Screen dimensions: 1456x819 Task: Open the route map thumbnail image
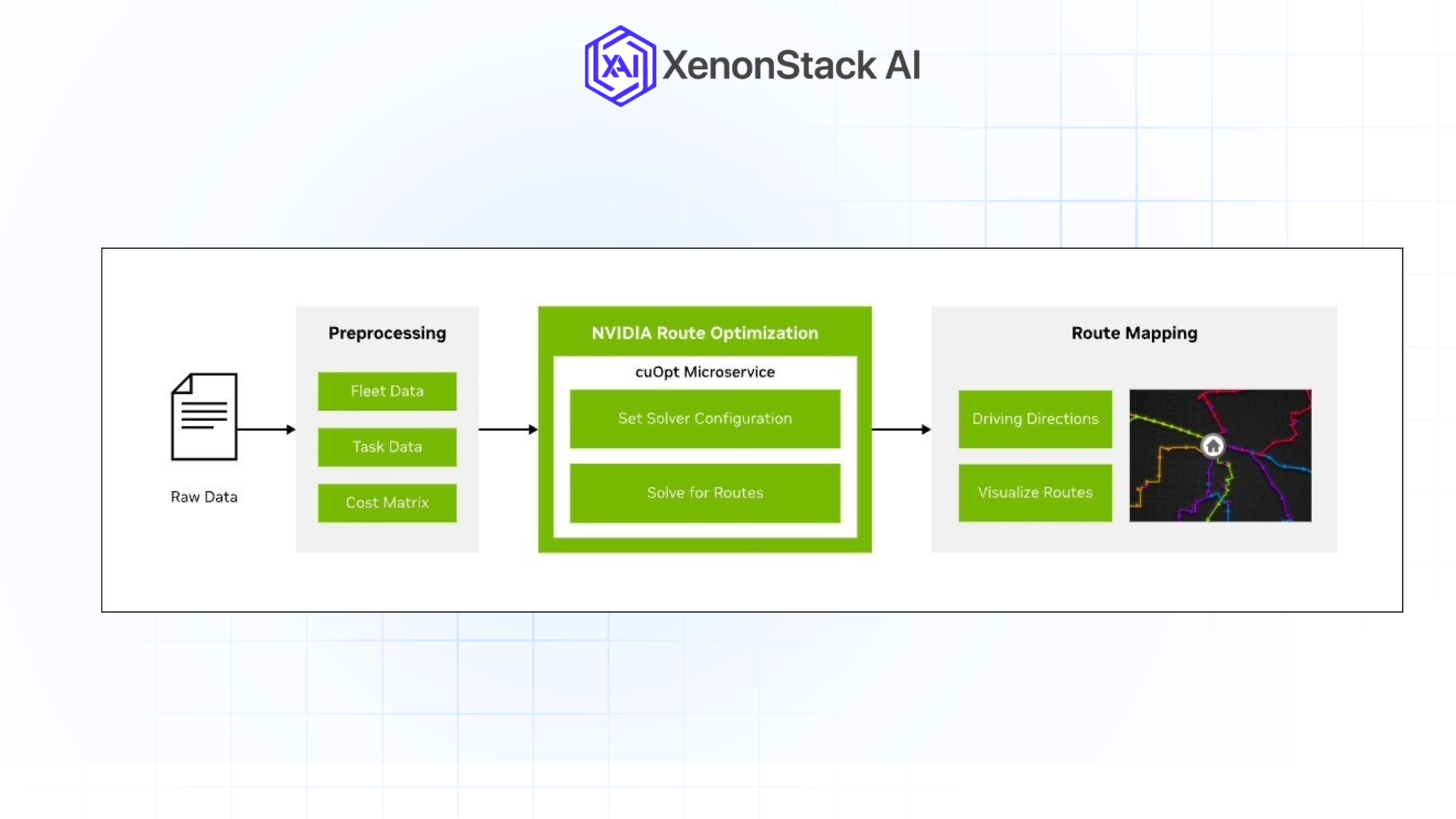pos(1220,455)
